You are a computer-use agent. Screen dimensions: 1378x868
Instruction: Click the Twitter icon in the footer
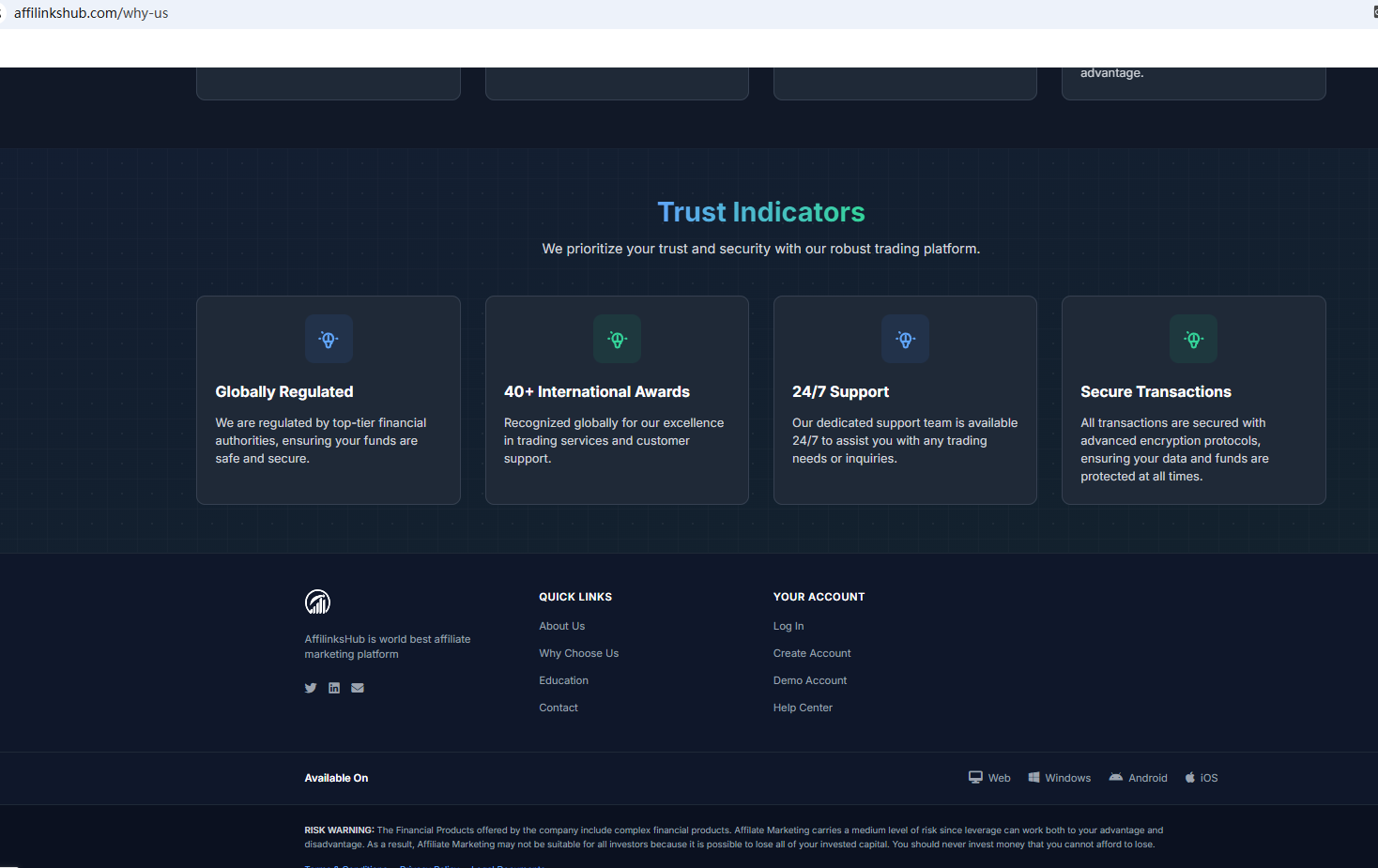coord(311,688)
